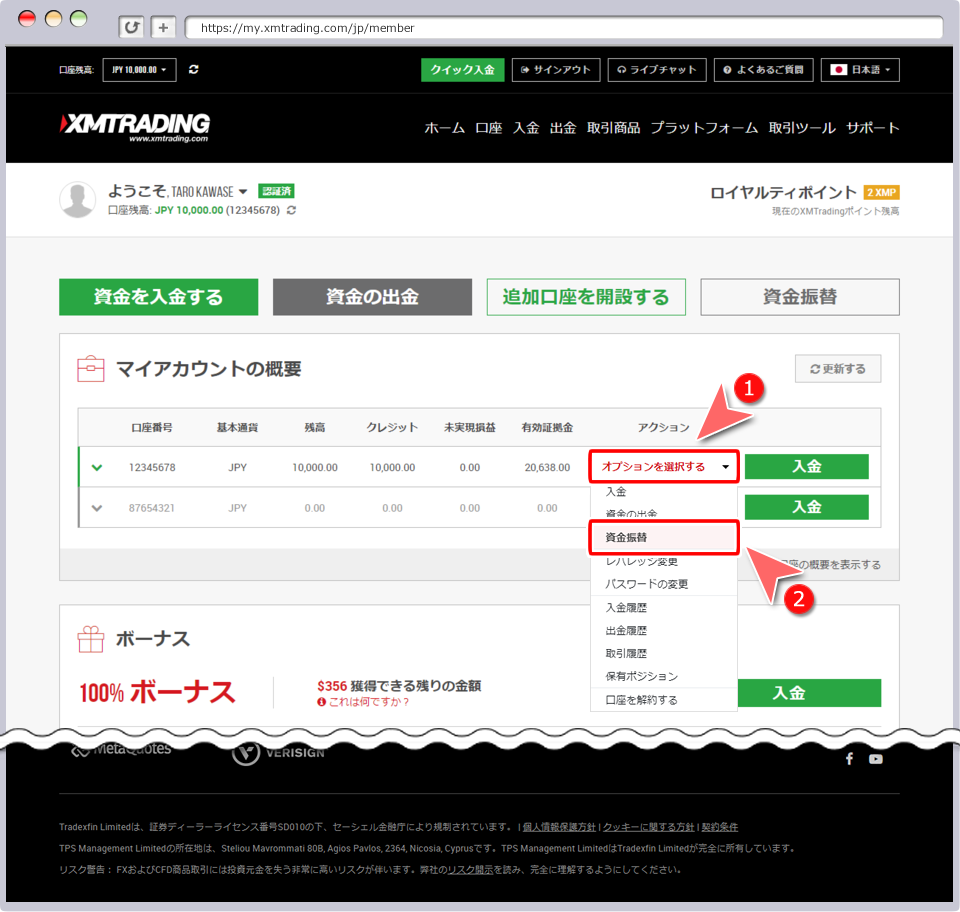Click ロイヤルティポイント heading

(783, 193)
